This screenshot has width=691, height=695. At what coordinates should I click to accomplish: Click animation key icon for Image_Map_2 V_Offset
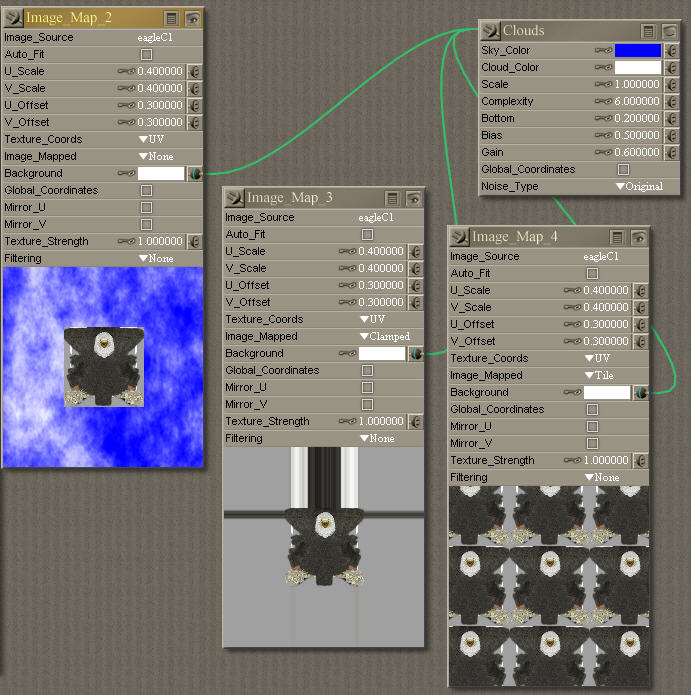pos(126,122)
